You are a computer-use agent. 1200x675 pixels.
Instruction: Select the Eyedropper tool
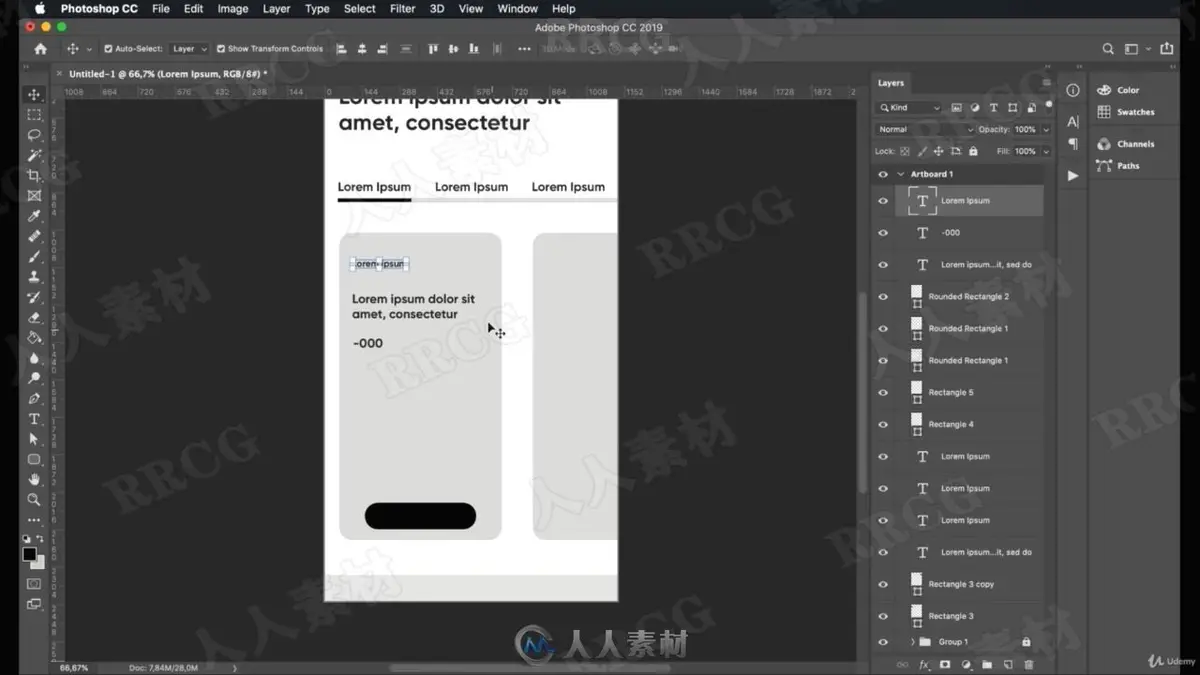click(x=34, y=216)
